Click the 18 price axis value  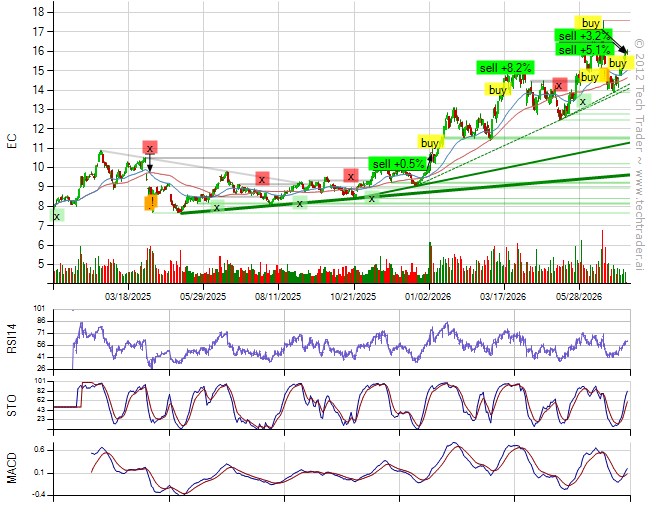38,12
